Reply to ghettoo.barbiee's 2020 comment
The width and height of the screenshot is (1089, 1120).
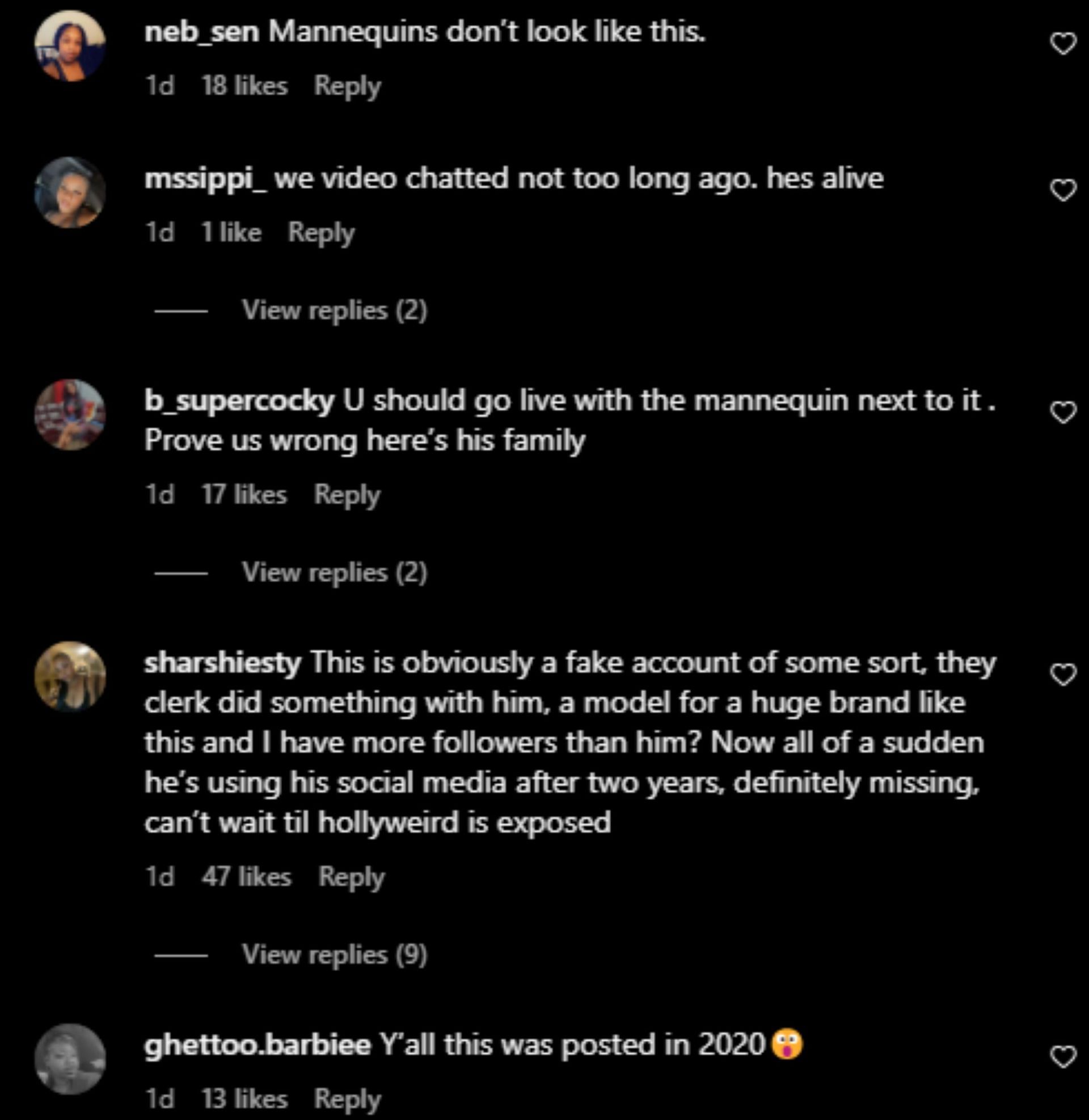tap(347, 1099)
